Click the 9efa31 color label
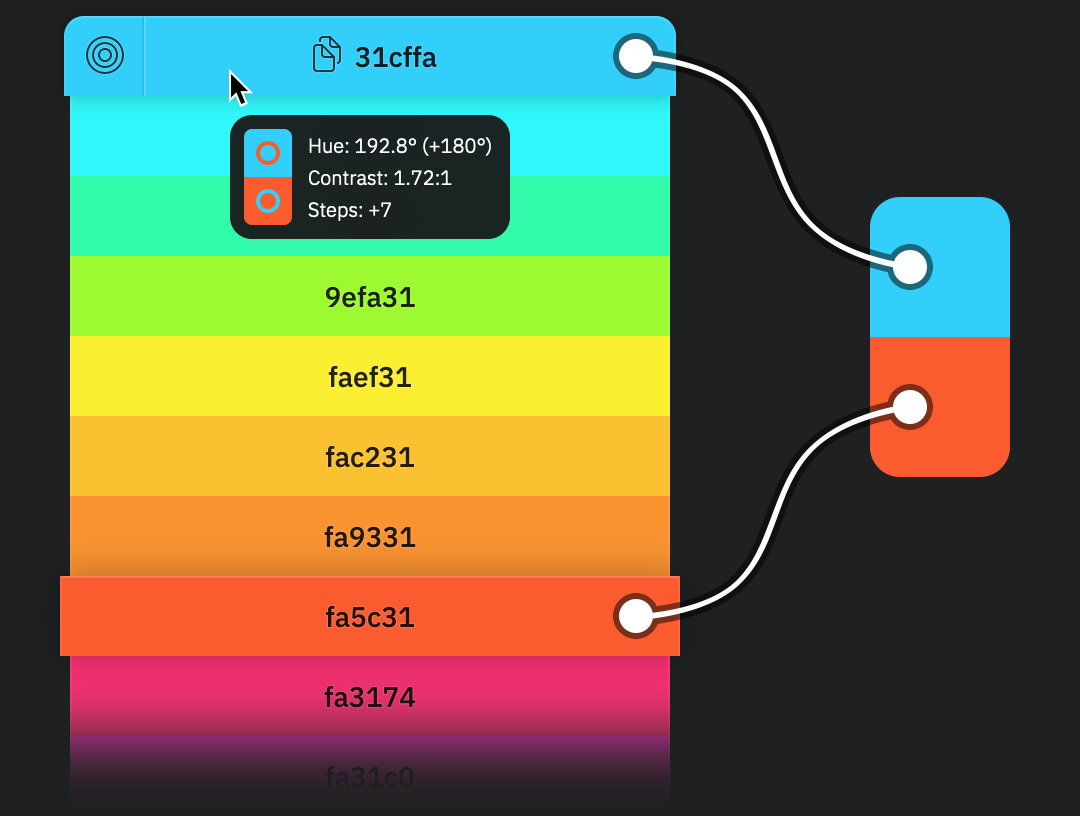This screenshot has height=816, width=1080. [370, 297]
